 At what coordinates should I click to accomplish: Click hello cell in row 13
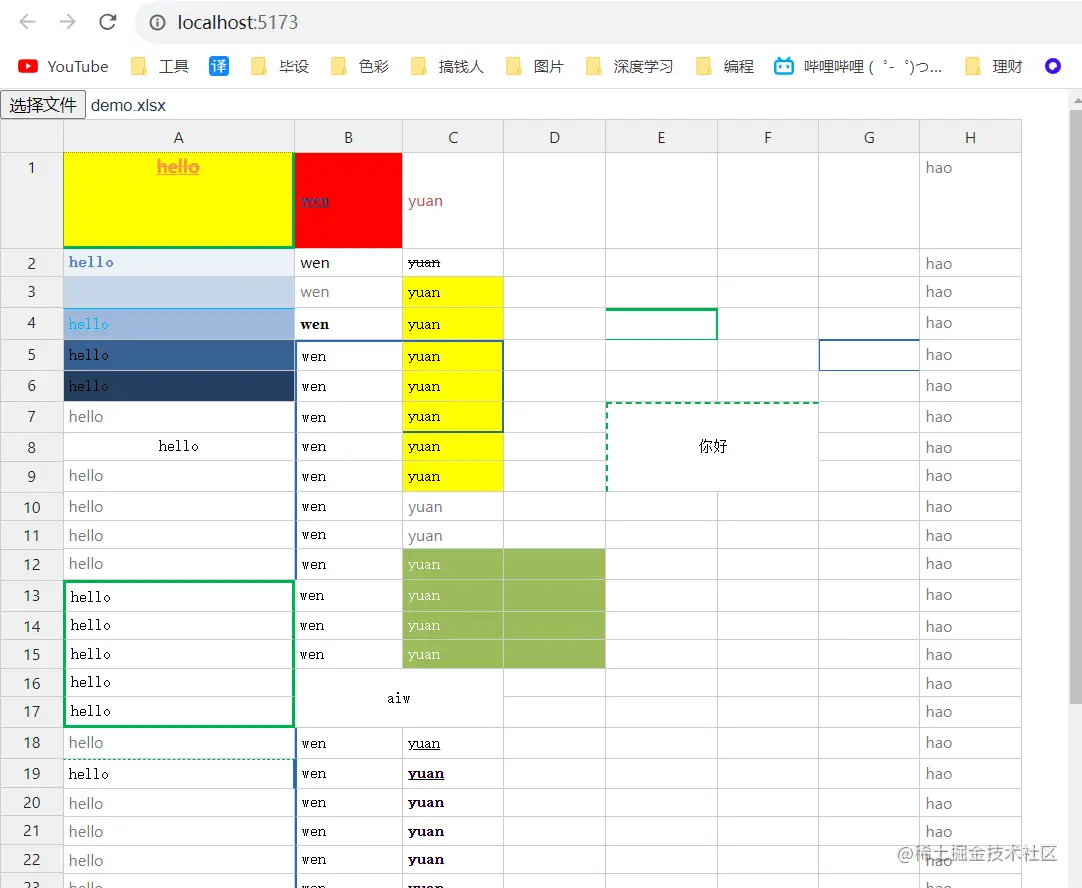click(179, 596)
